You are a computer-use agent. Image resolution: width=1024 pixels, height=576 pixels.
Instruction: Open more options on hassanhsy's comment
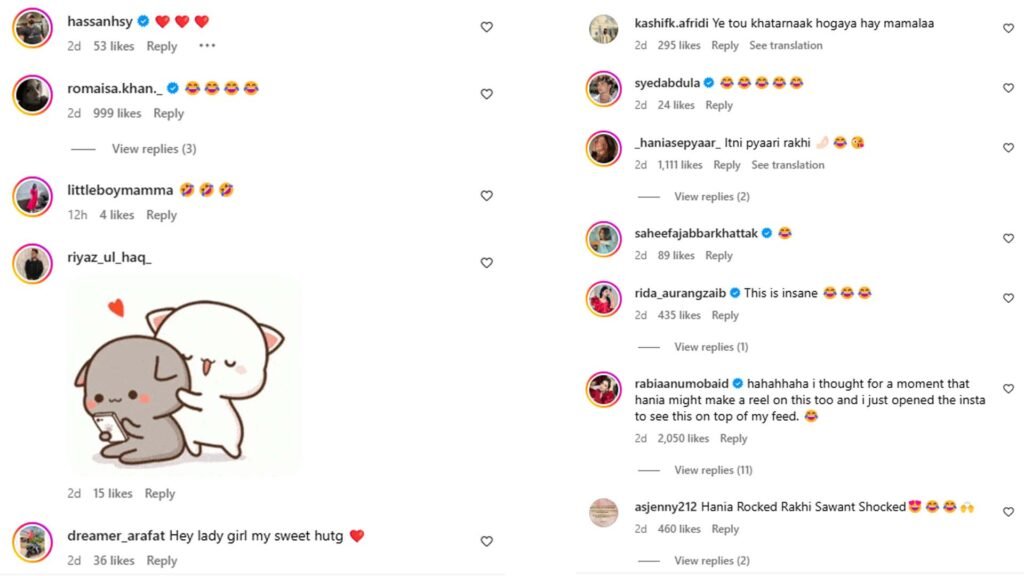click(207, 46)
